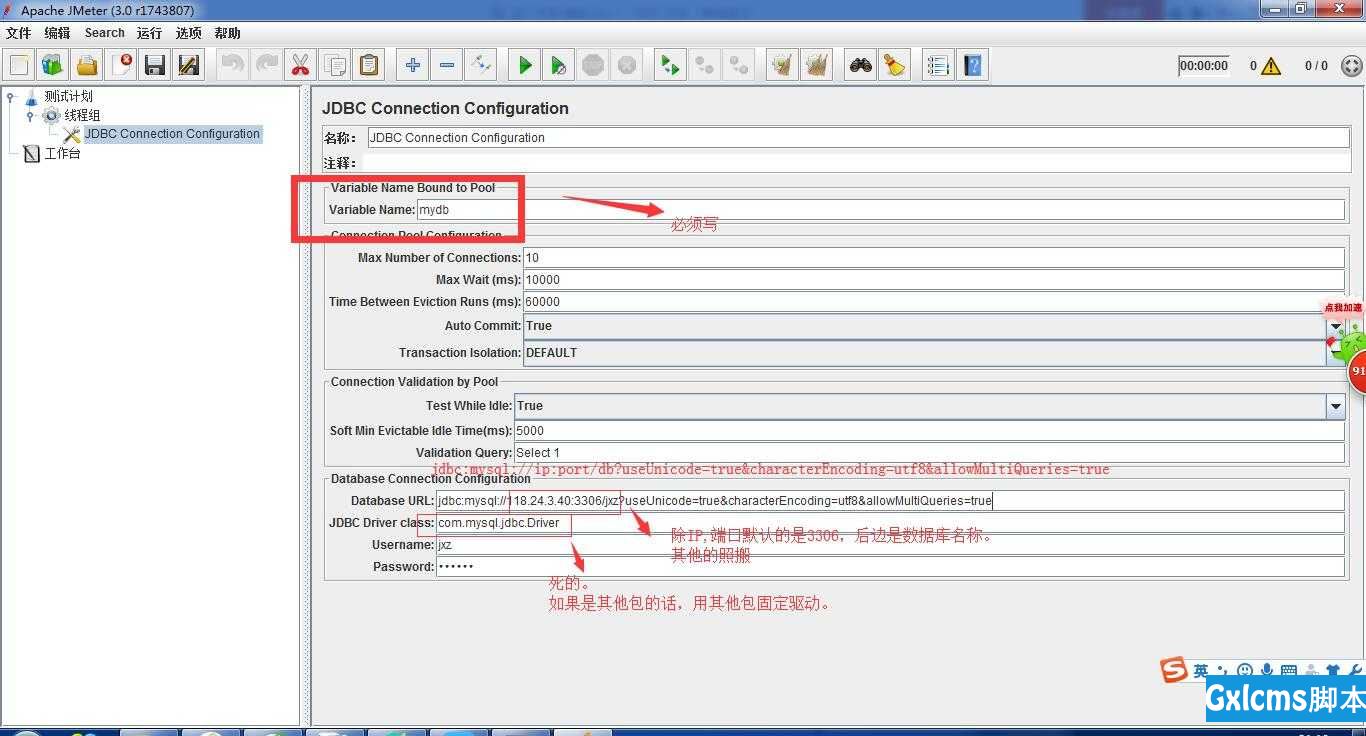This screenshot has width=1366, height=736.
Task: Click the Database URL field
Action: pyautogui.click(x=890, y=501)
